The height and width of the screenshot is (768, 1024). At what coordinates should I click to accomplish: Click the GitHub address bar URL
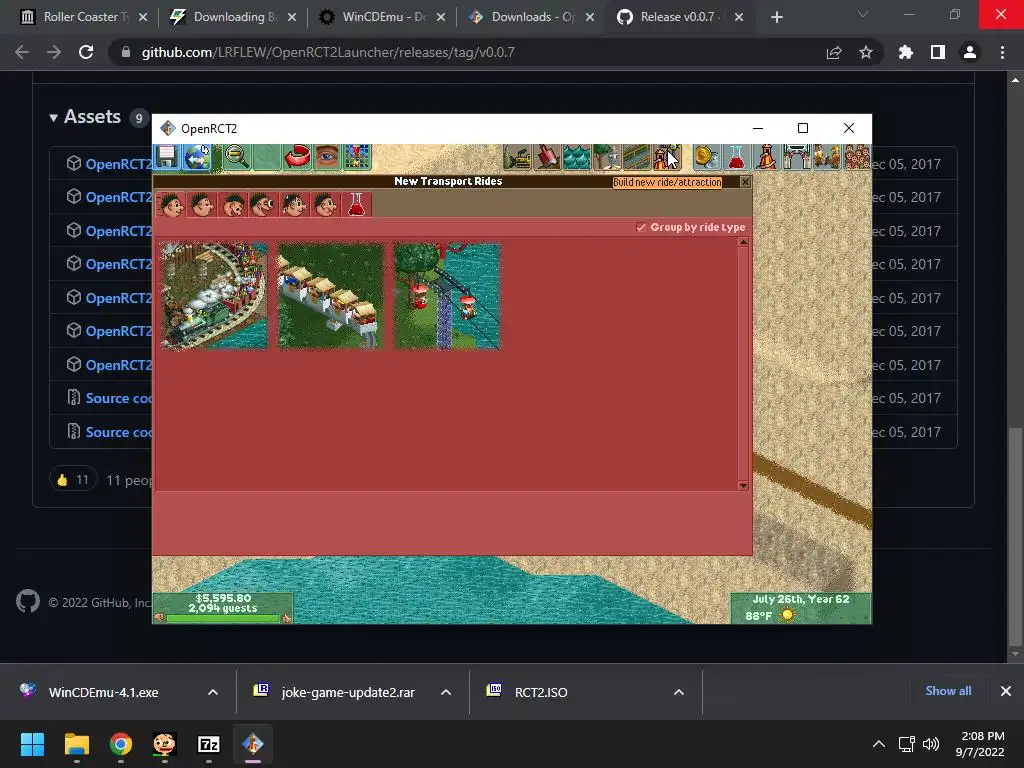pyautogui.click(x=328, y=52)
